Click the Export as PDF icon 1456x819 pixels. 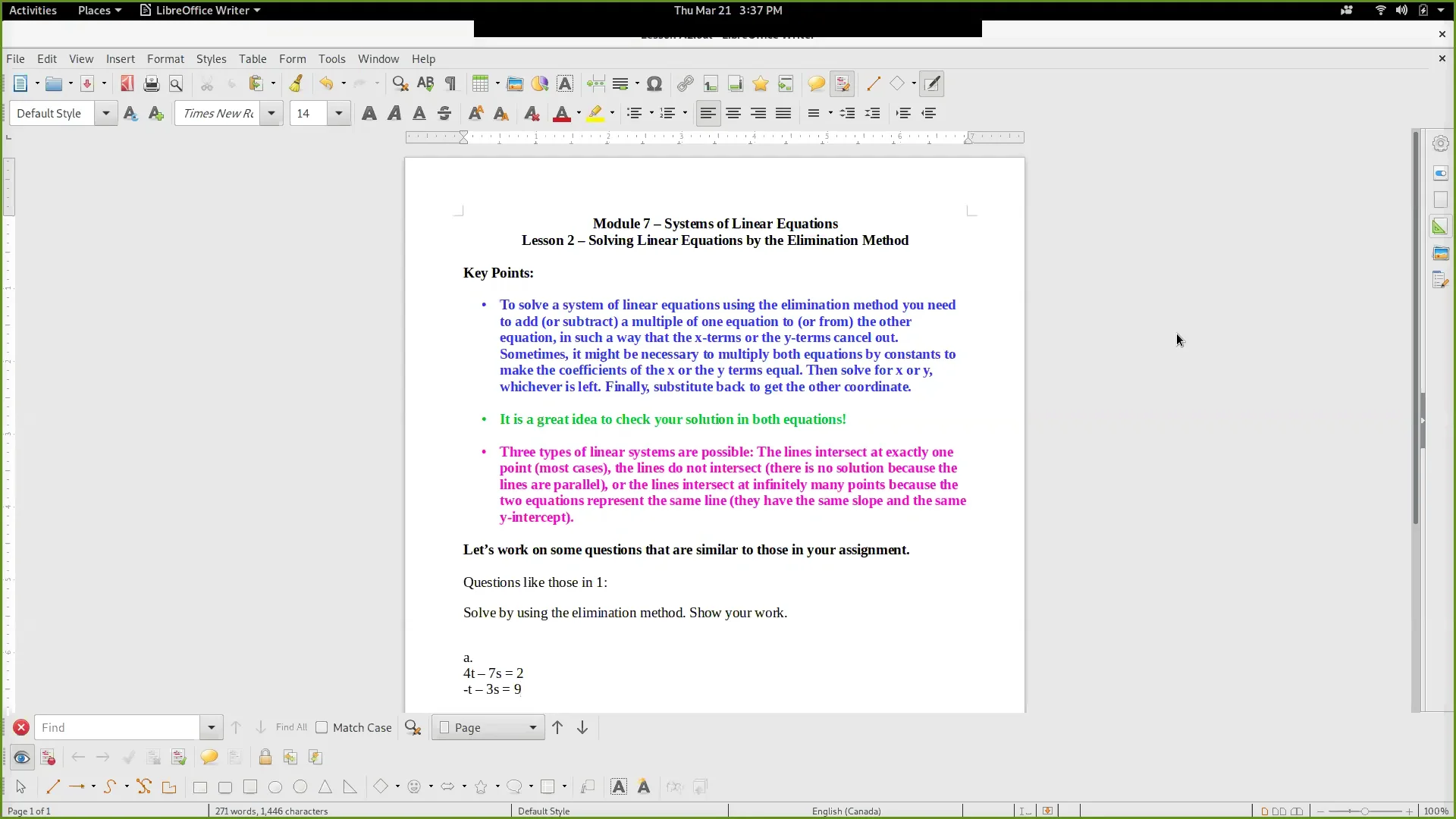pyautogui.click(x=127, y=83)
